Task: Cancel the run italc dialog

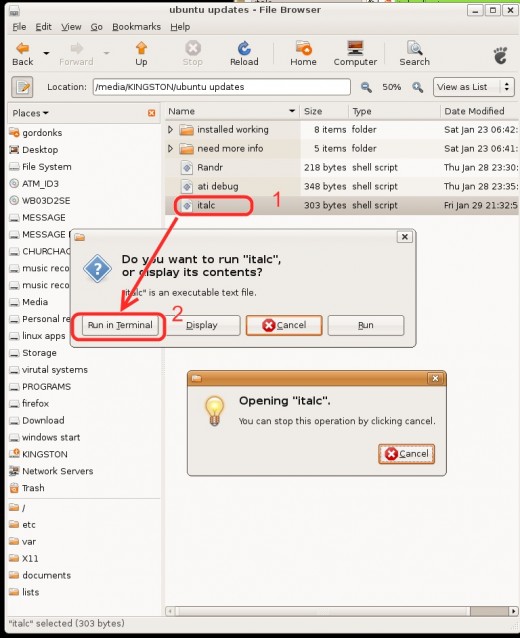Action: (284, 325)
